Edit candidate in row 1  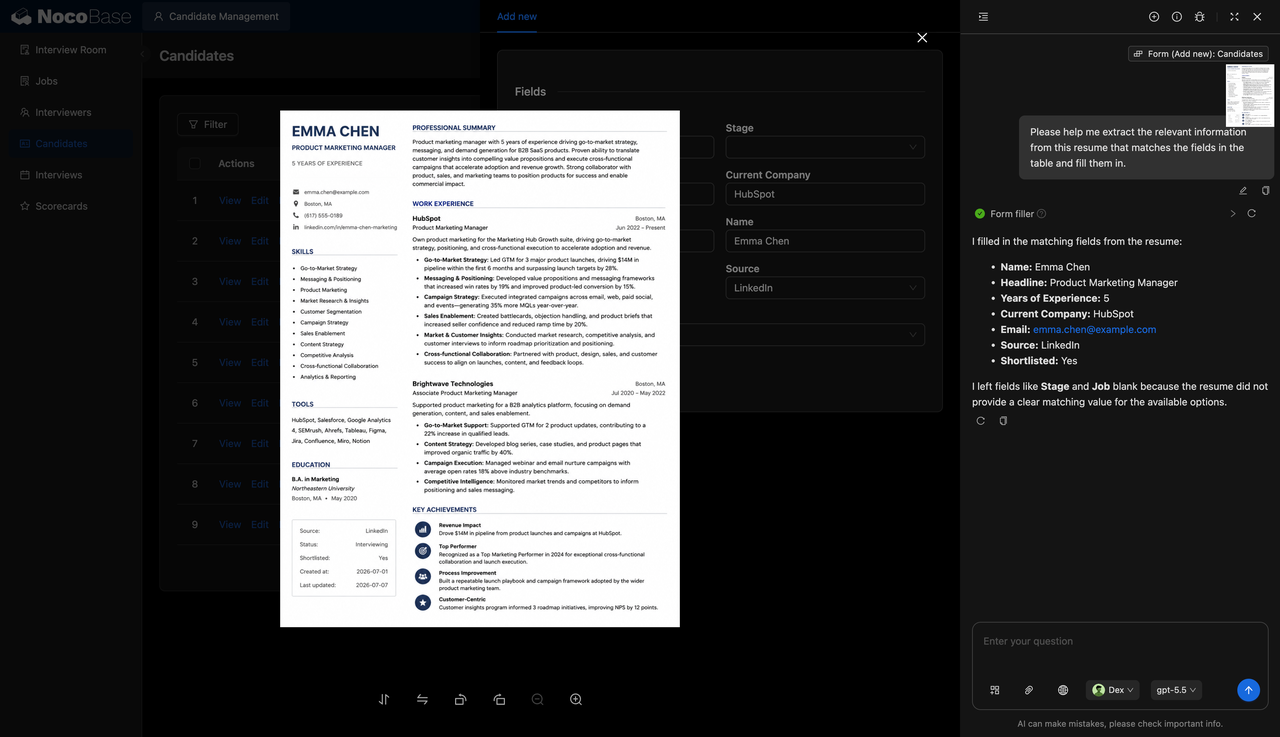[260, 201]
